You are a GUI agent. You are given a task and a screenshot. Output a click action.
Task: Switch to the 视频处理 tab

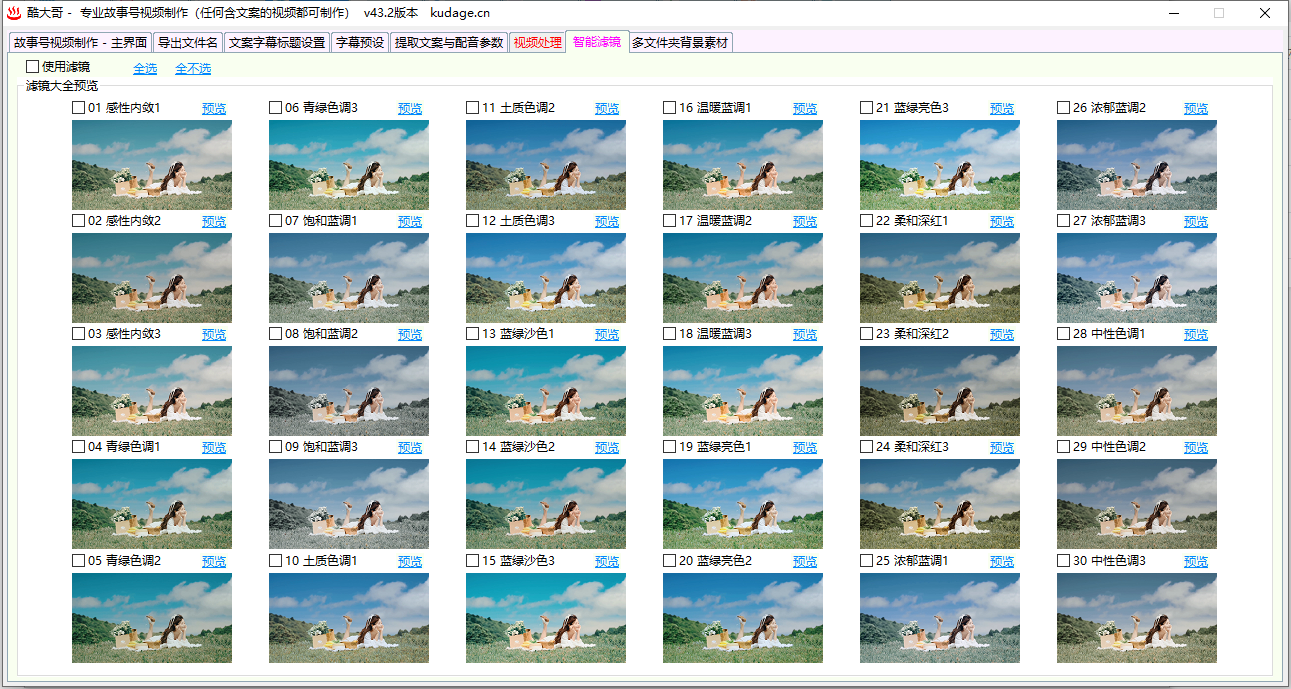537,43
